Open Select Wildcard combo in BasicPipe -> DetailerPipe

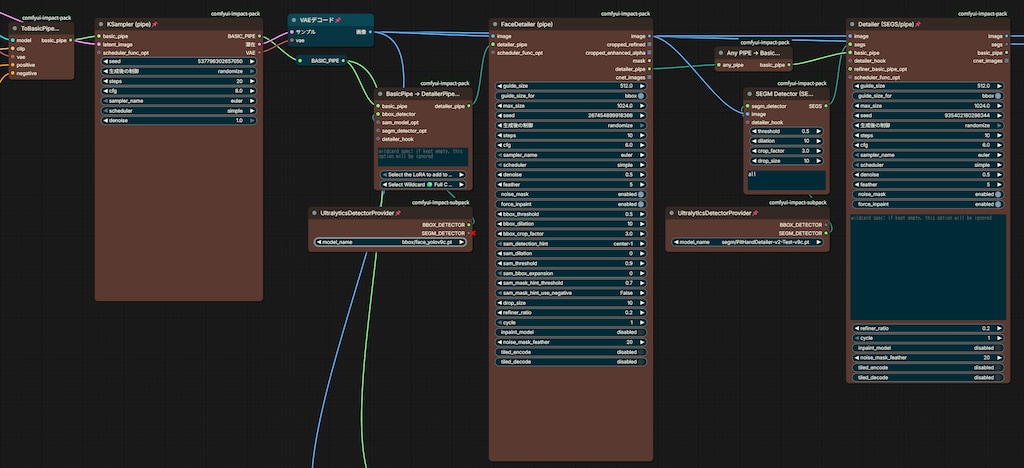[x=423, y=185]
